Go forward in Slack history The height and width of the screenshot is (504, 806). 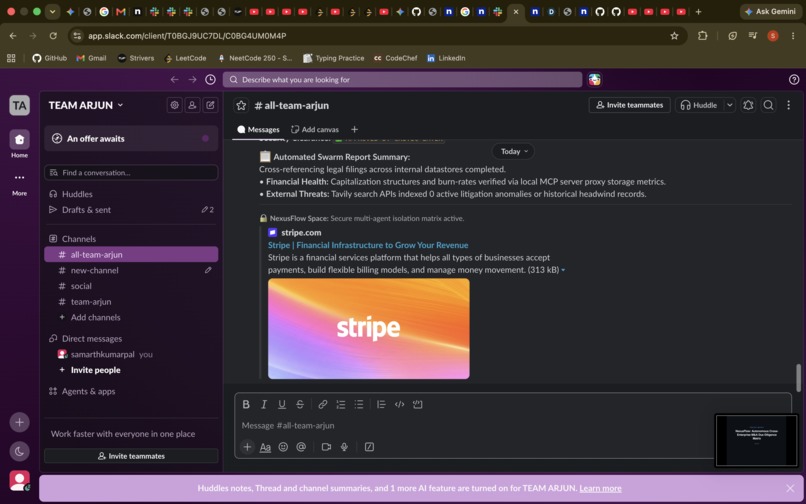(192, 79)
